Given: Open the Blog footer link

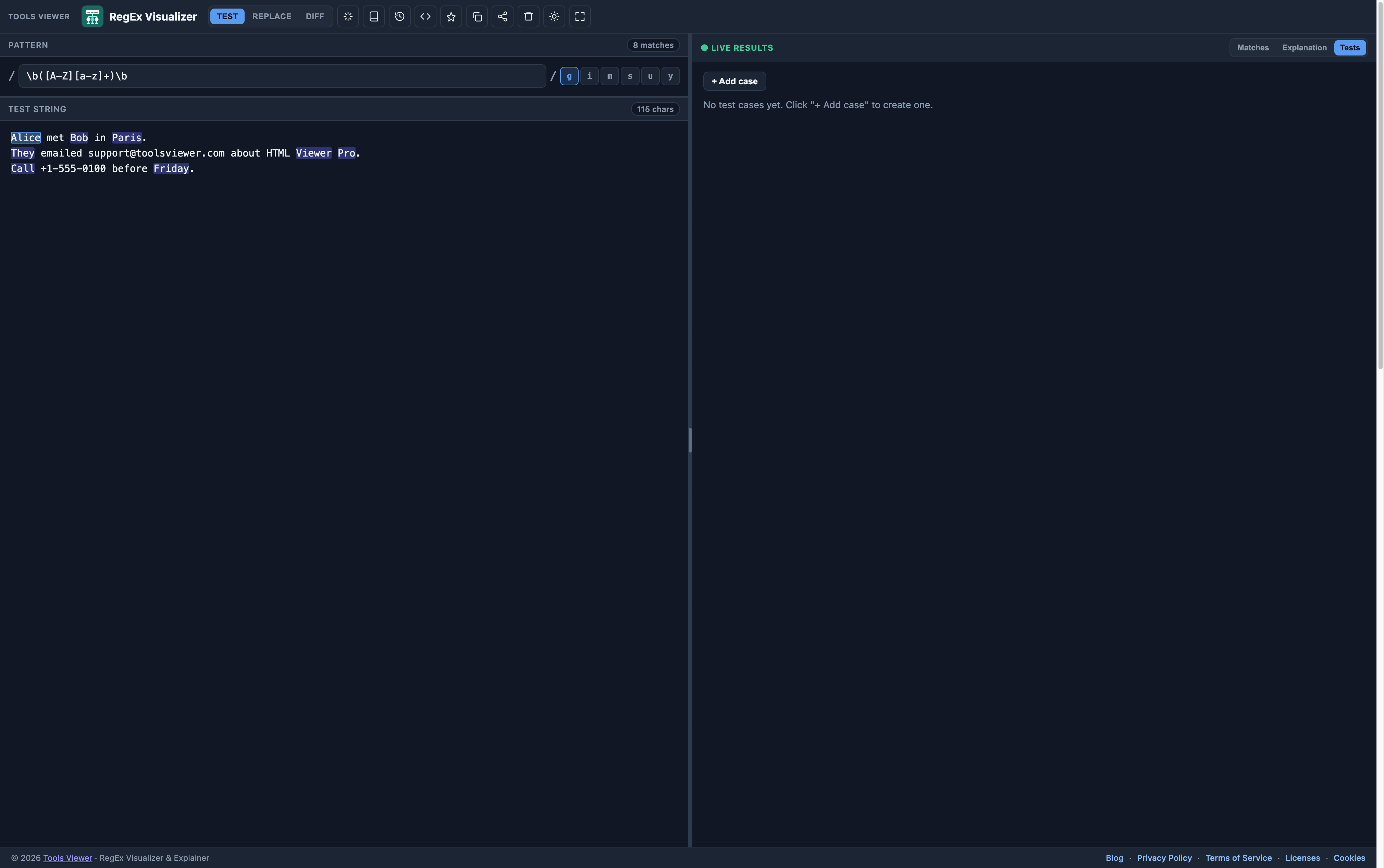Looking at the screenshot, I should click(1114, 858).
